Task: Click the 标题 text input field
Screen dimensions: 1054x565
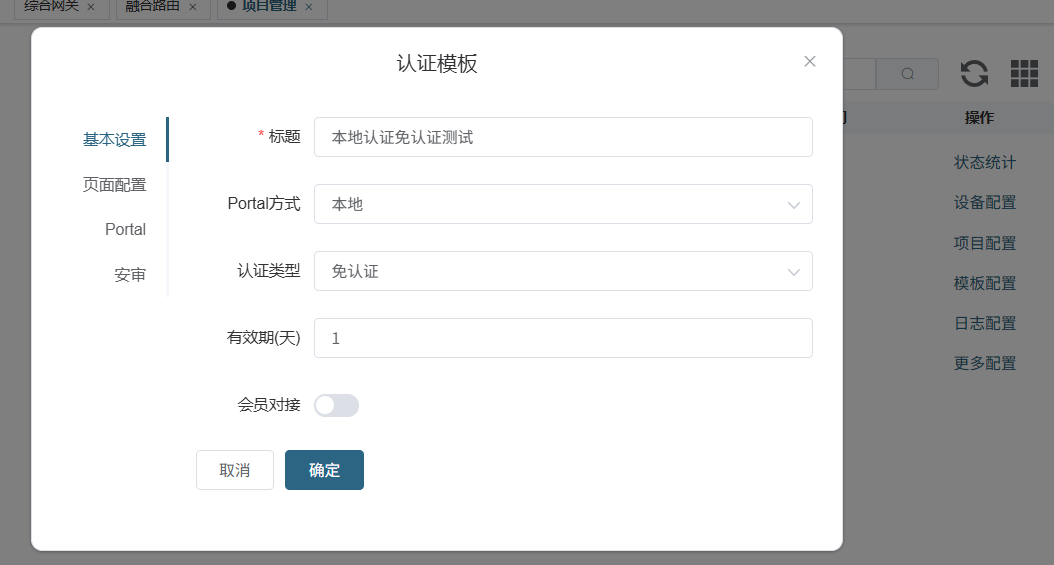Action: (x=563, y=137)
